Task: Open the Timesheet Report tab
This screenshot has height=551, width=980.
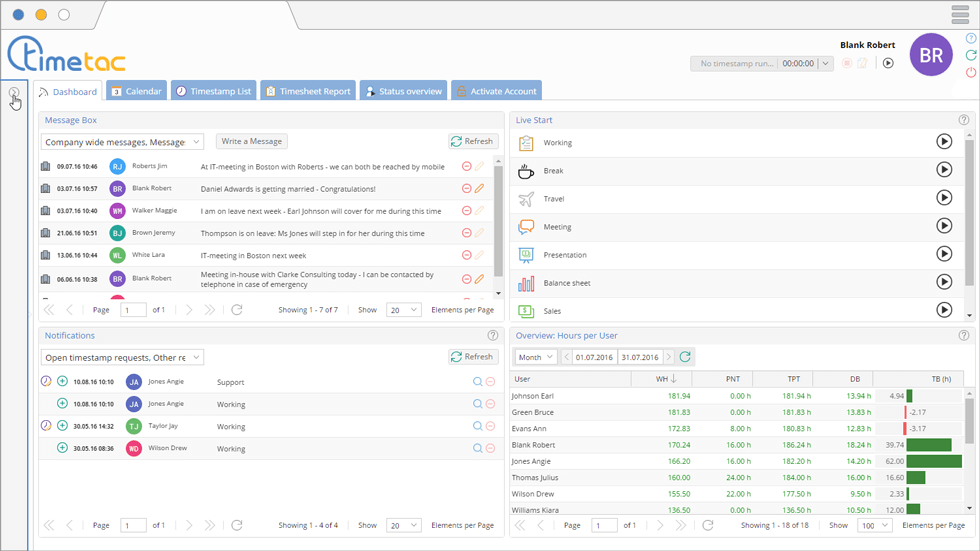Action: 307,91
